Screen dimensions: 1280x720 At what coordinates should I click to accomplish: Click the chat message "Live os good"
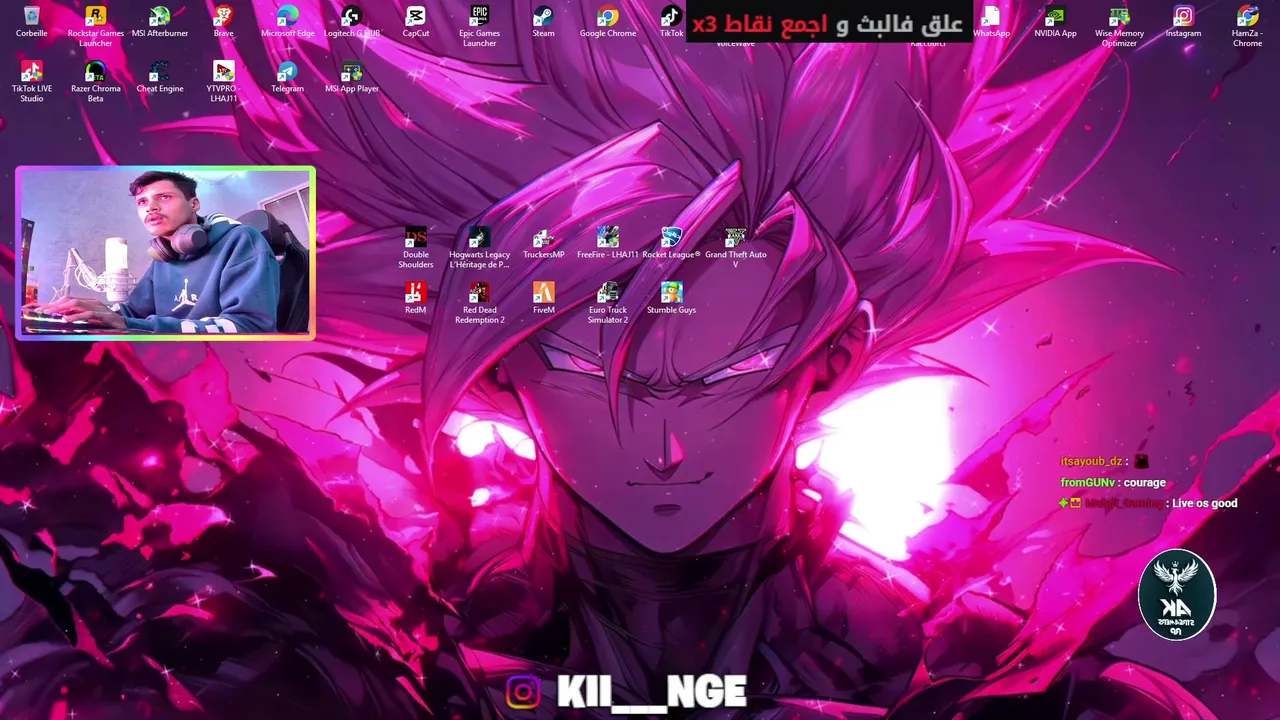[1205, 503]
